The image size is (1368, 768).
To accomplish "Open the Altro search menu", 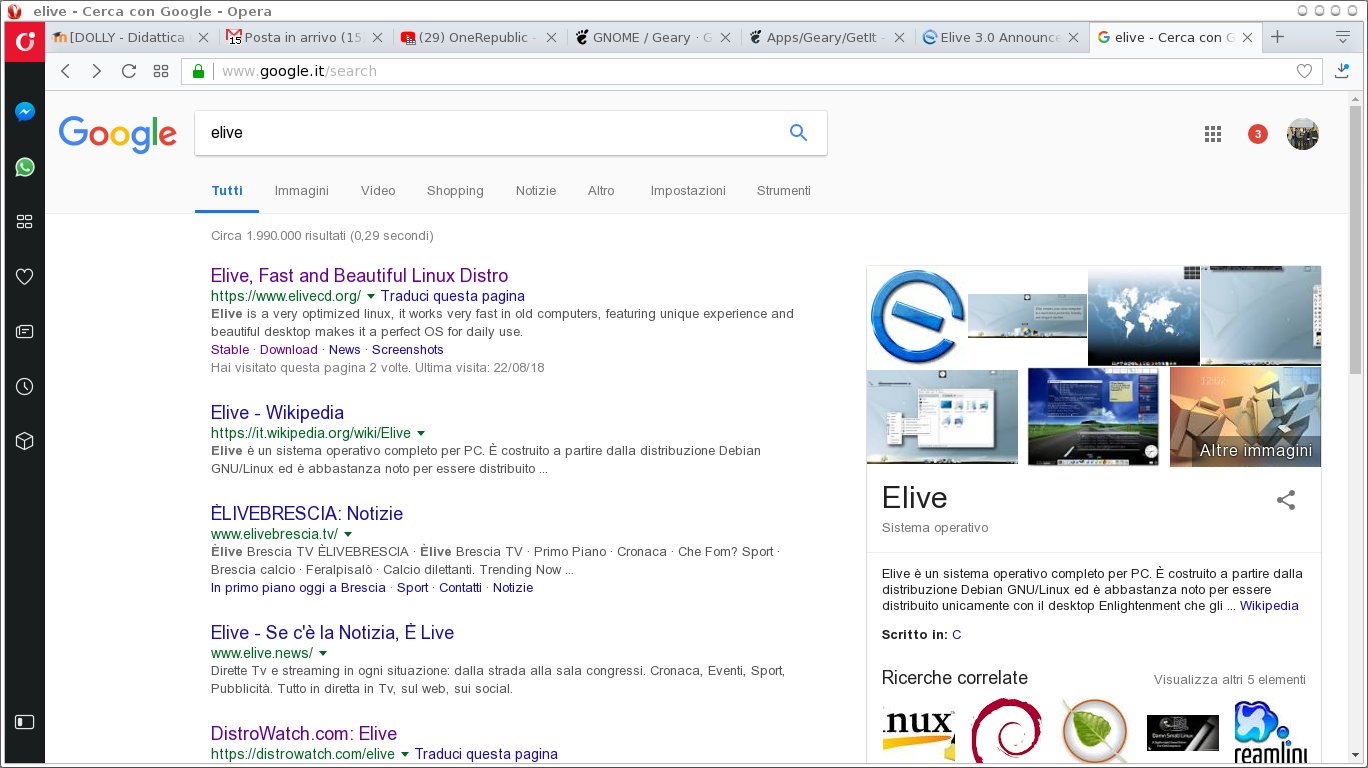I will click(x=601, y=190).
